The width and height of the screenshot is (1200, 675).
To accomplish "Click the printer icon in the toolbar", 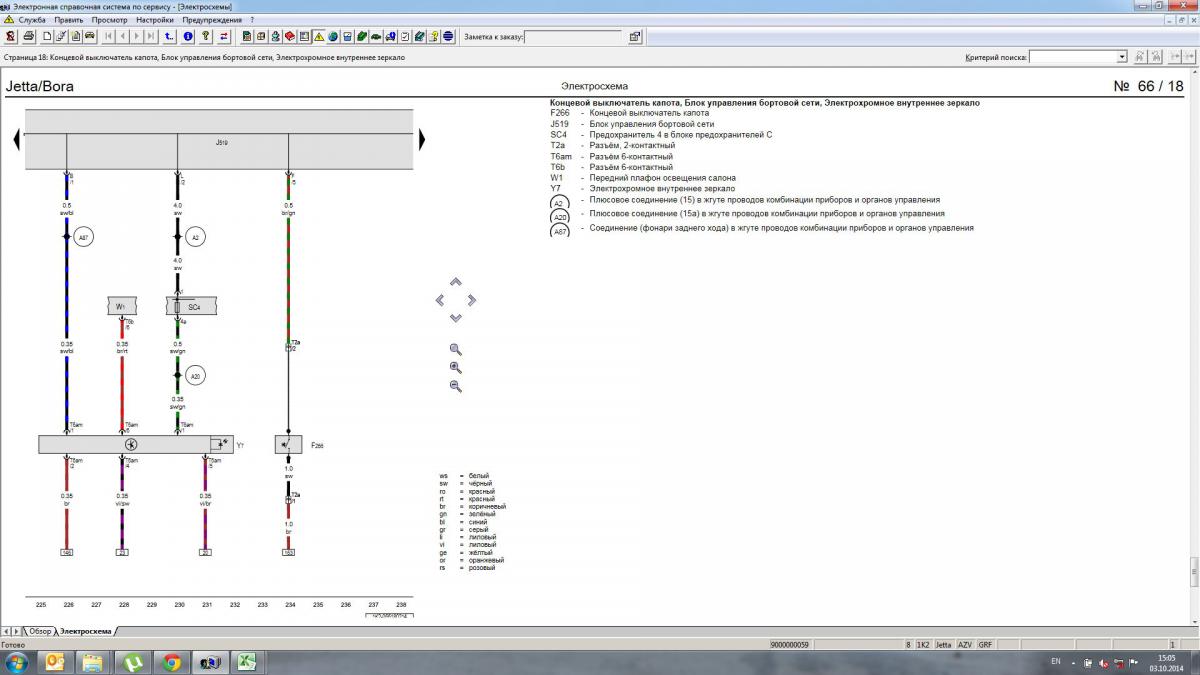I will pos(29,37).
